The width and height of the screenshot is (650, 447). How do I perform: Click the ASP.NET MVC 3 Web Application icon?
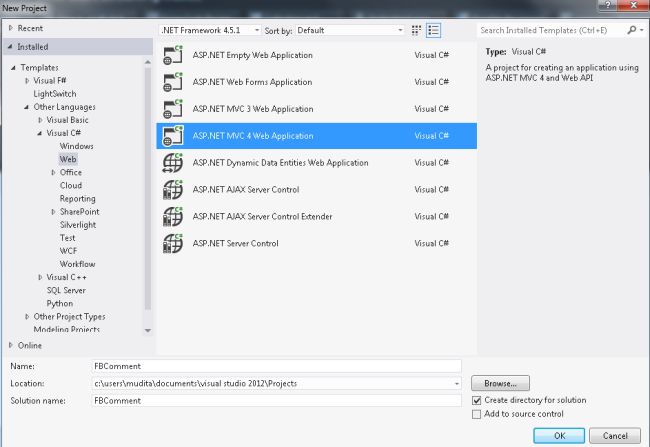point(173,109)
